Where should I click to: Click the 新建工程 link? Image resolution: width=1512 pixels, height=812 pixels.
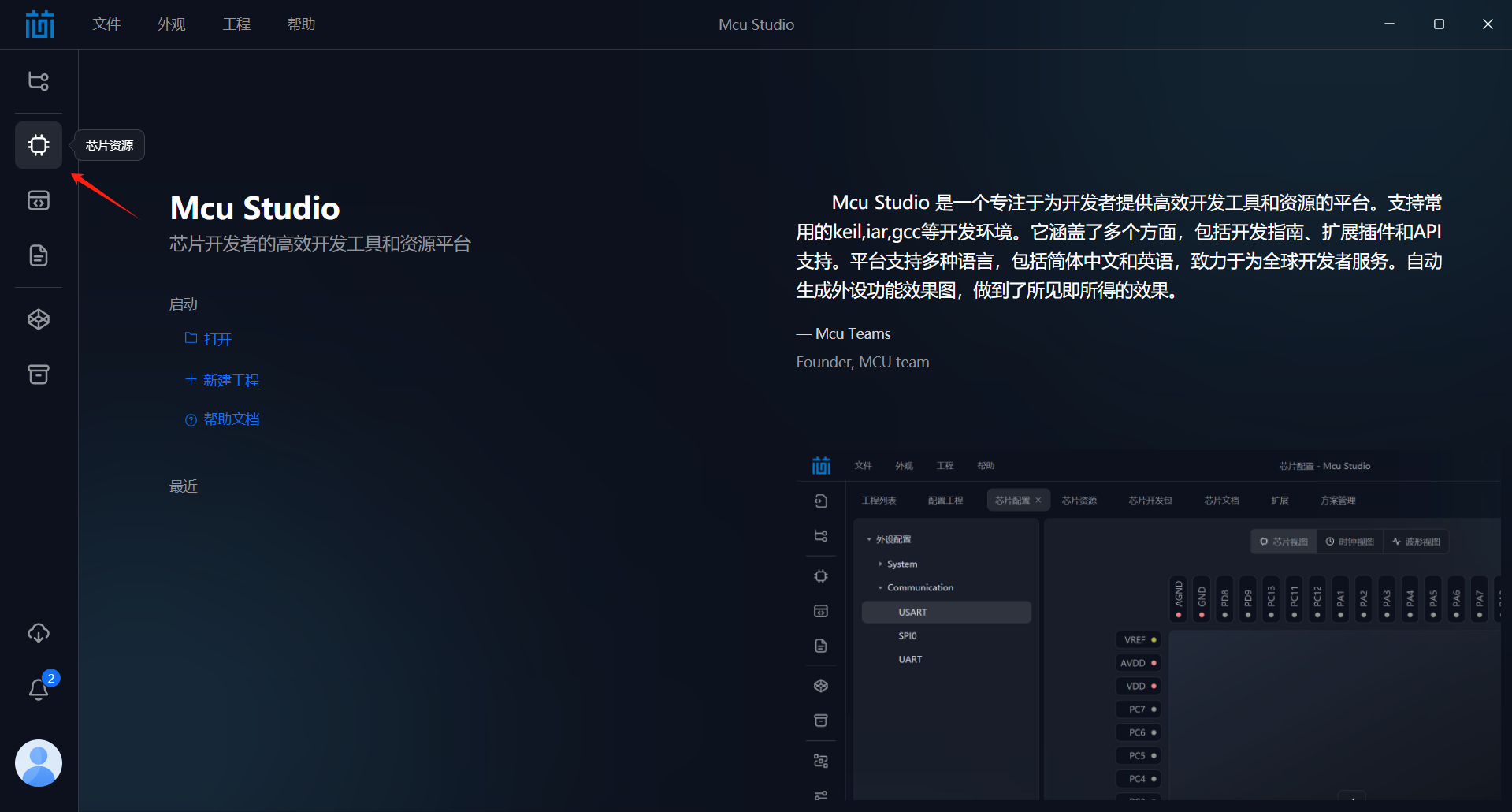pos(232,379)
